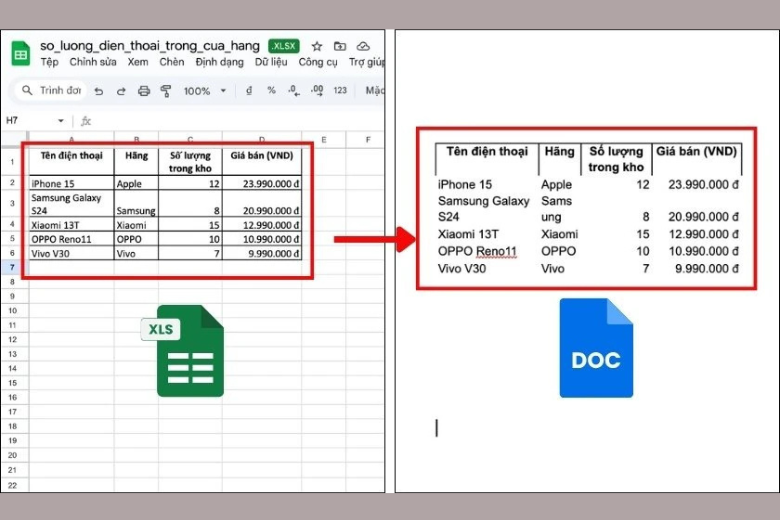780x520 pixels.
Task: Click the move to folder icon
Action: click(340, 46)
